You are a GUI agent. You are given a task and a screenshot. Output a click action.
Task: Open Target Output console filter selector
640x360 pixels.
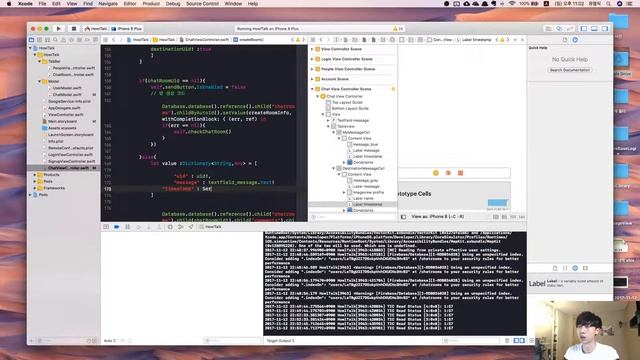280,340
